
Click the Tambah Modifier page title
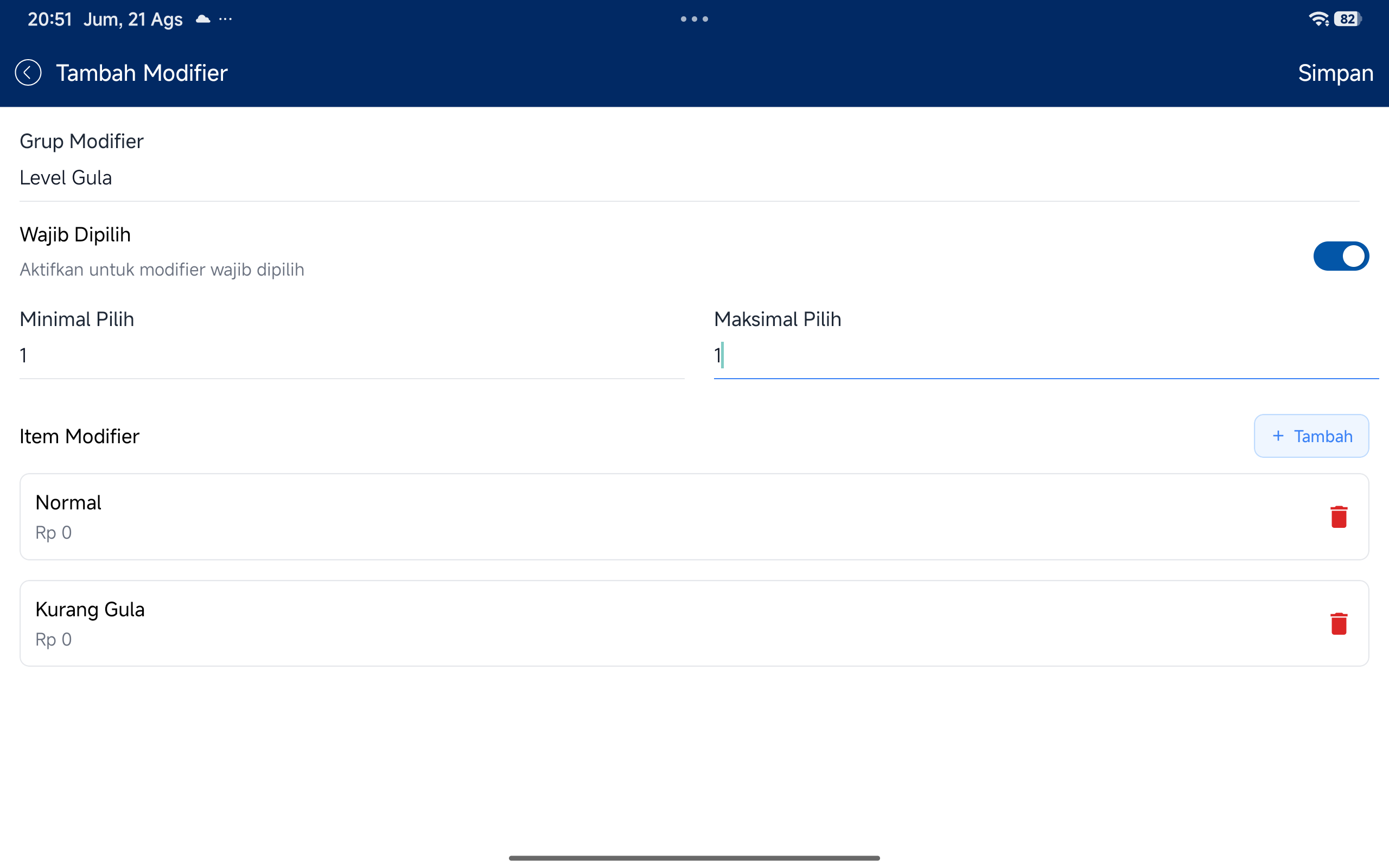pyautogui.click(x=142, y=73)
